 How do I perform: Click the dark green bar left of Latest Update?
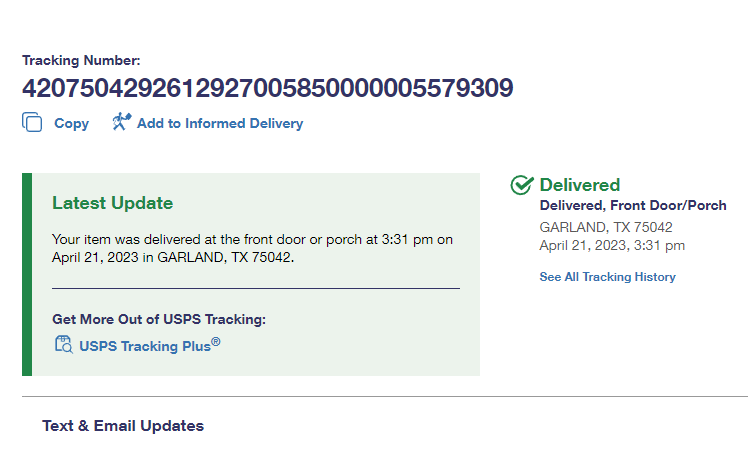(x=27, y=274)
